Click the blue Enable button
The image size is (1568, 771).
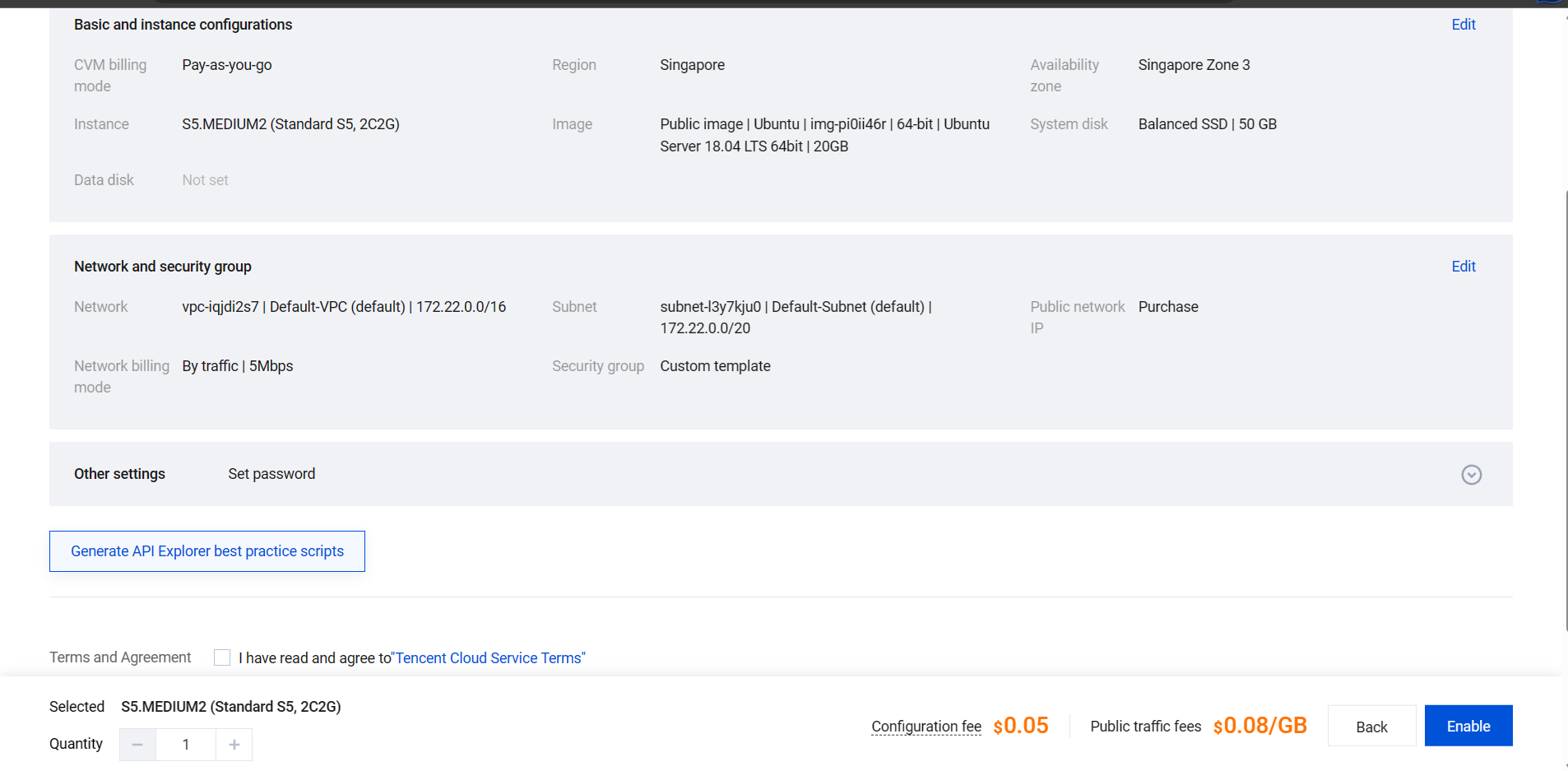click(x=1468, y=726)
